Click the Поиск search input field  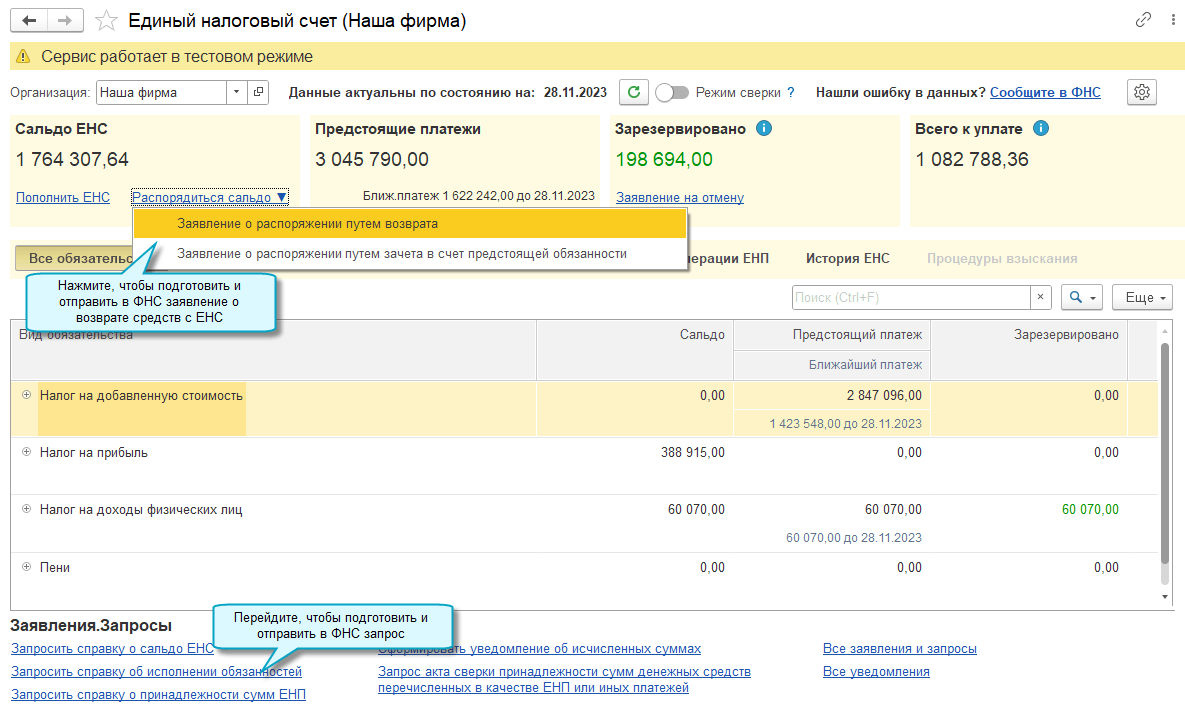coord(910,298)
